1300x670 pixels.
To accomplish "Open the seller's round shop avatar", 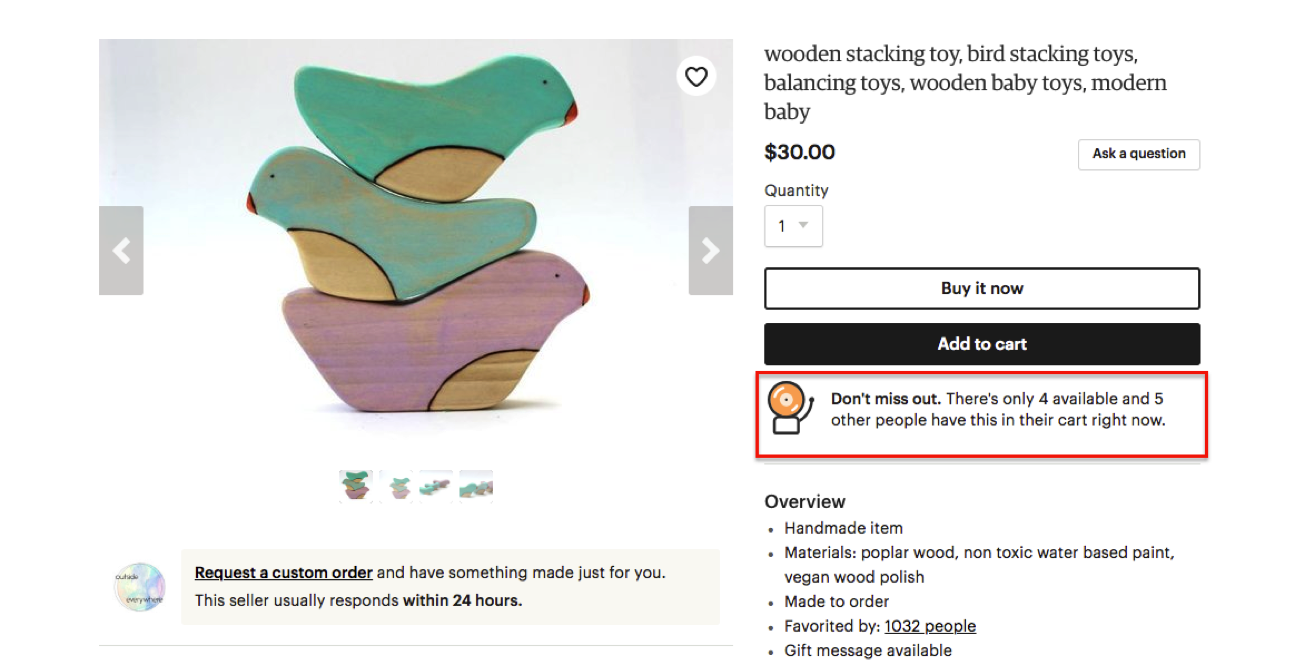I will point(139,587).
